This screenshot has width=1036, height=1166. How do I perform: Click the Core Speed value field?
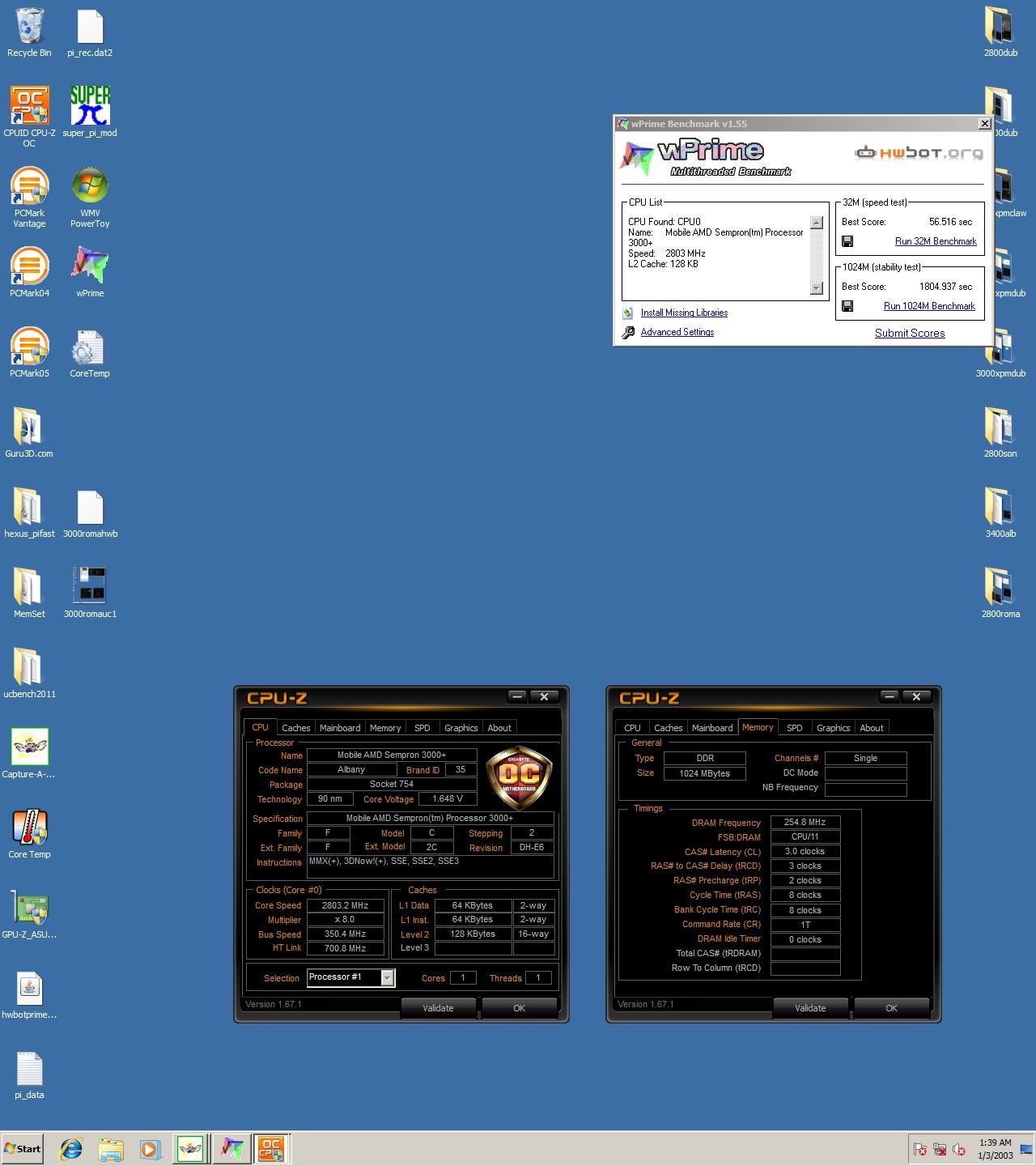coord(345,905)
